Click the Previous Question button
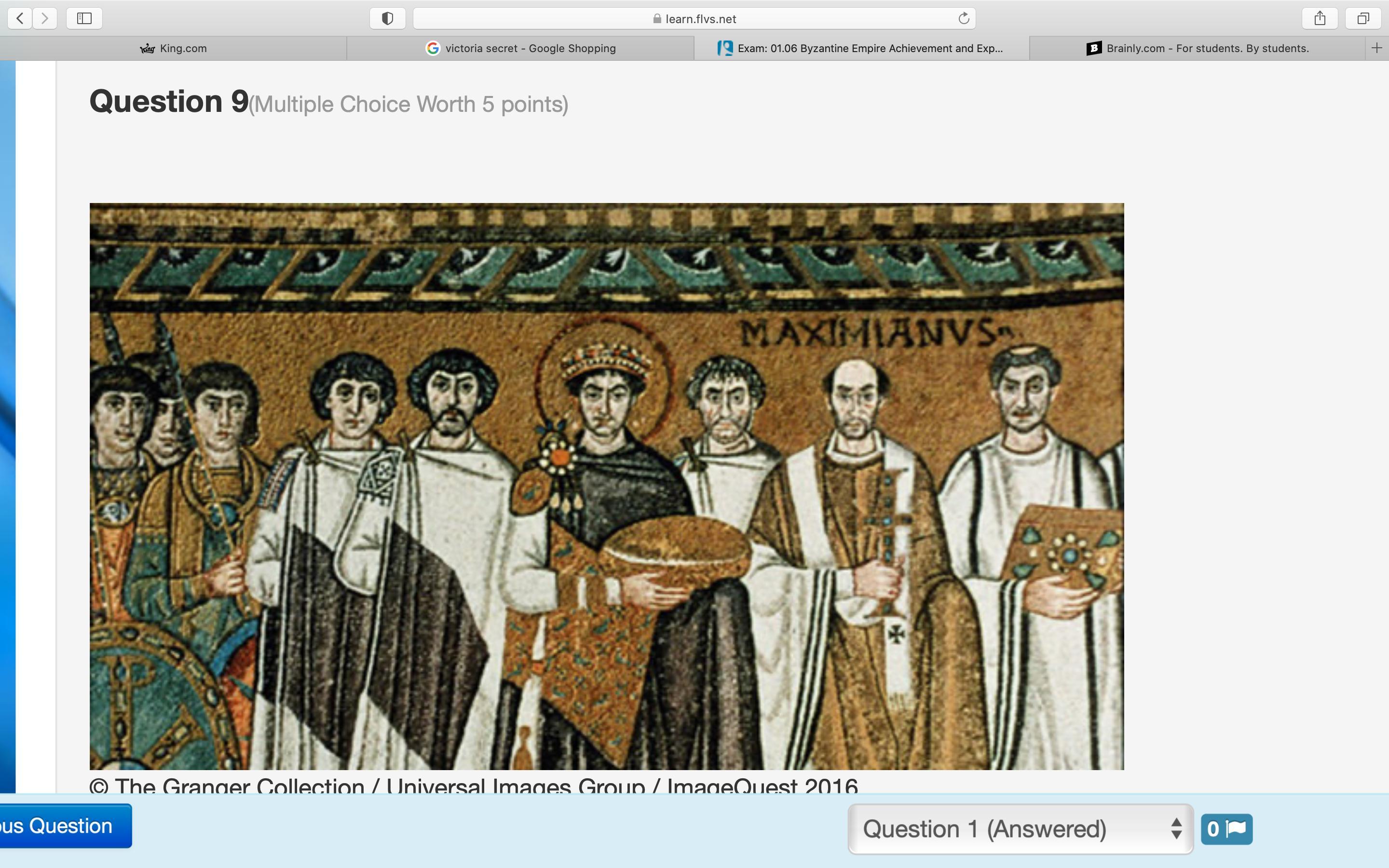Image resolution: width=1389 pixels, height=868 pixels. coord(64,826)
